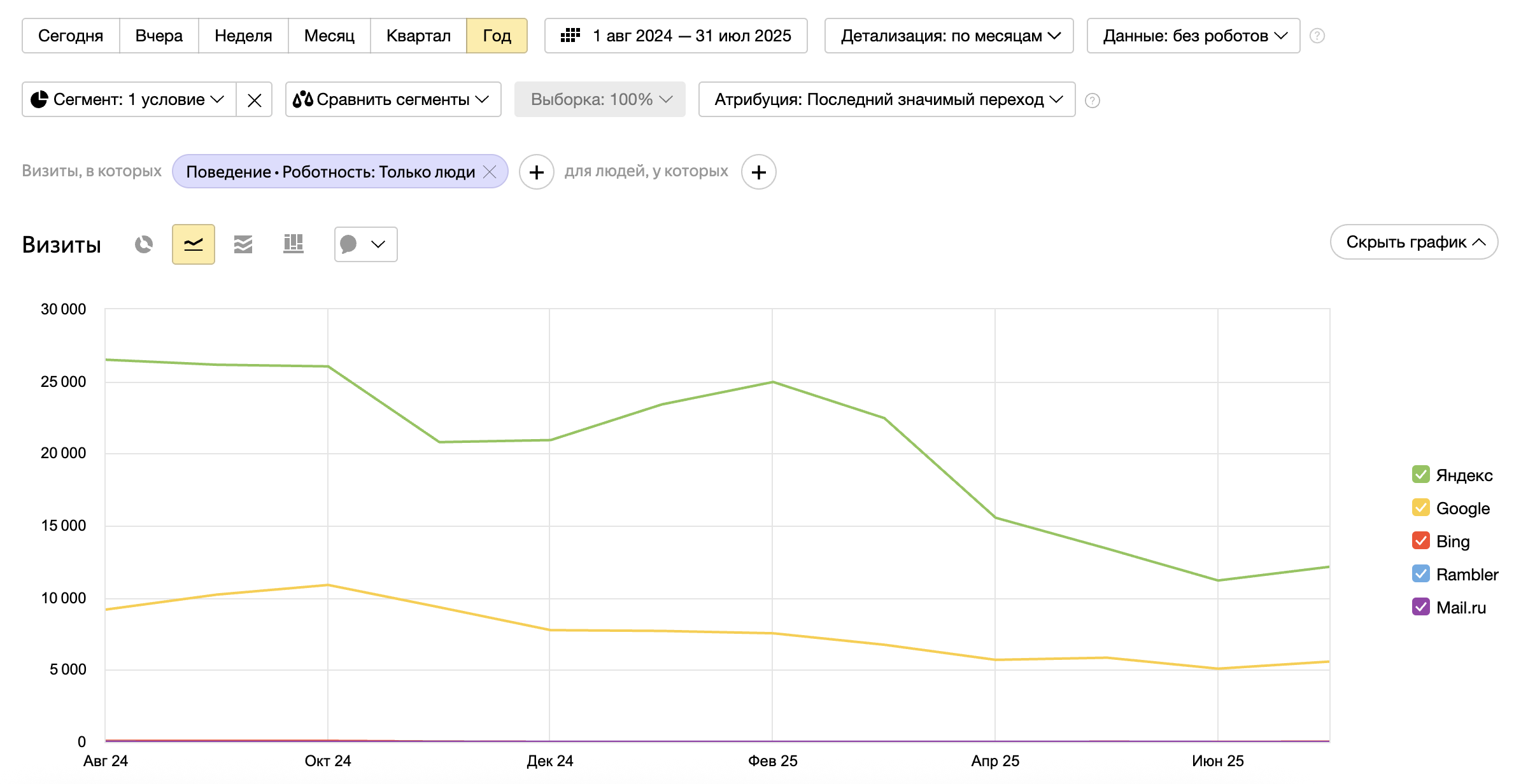Hide Mail.ru line via checkbox
Image resolution: width=1514 pixels, height=784 pixels.
click(1420, 607)
